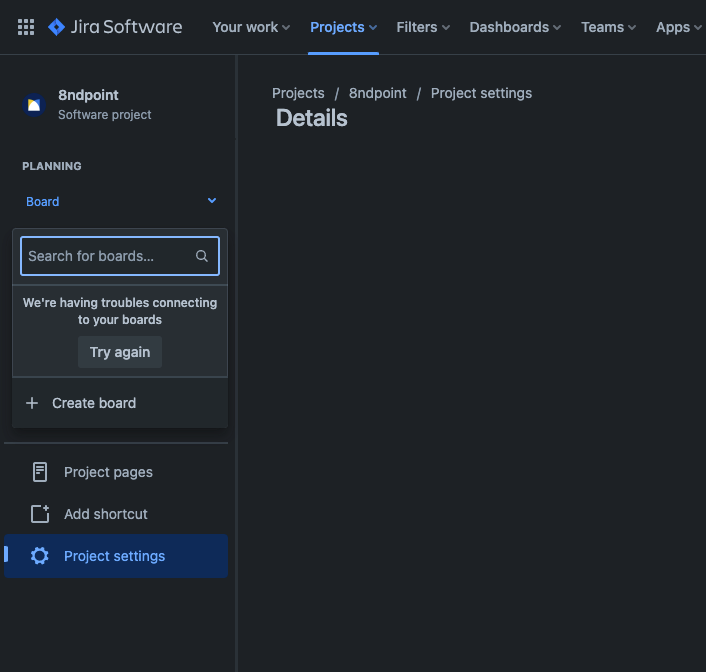Screen dimensions: 706x672
Task: Click the Project pages document icon
Action: pyautogui.click(x=40, y=472)
